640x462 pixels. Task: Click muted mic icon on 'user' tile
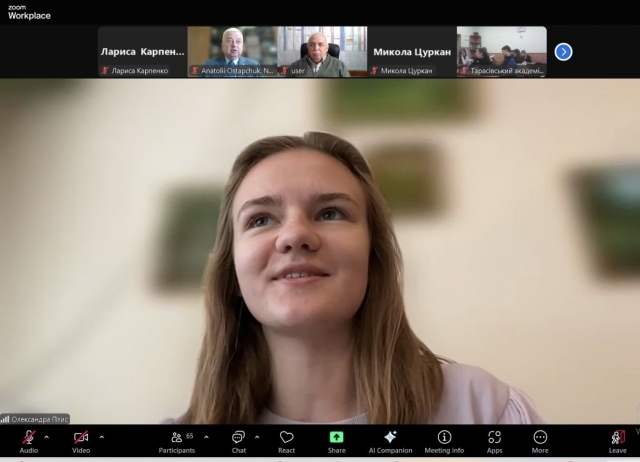pyautogui.click(x=285, y=71)
